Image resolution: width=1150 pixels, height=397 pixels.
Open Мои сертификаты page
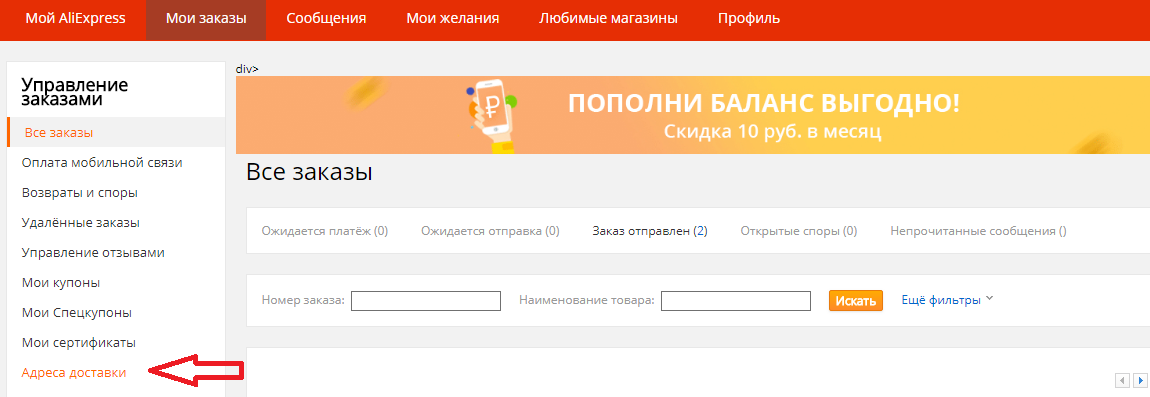point(78,343)
